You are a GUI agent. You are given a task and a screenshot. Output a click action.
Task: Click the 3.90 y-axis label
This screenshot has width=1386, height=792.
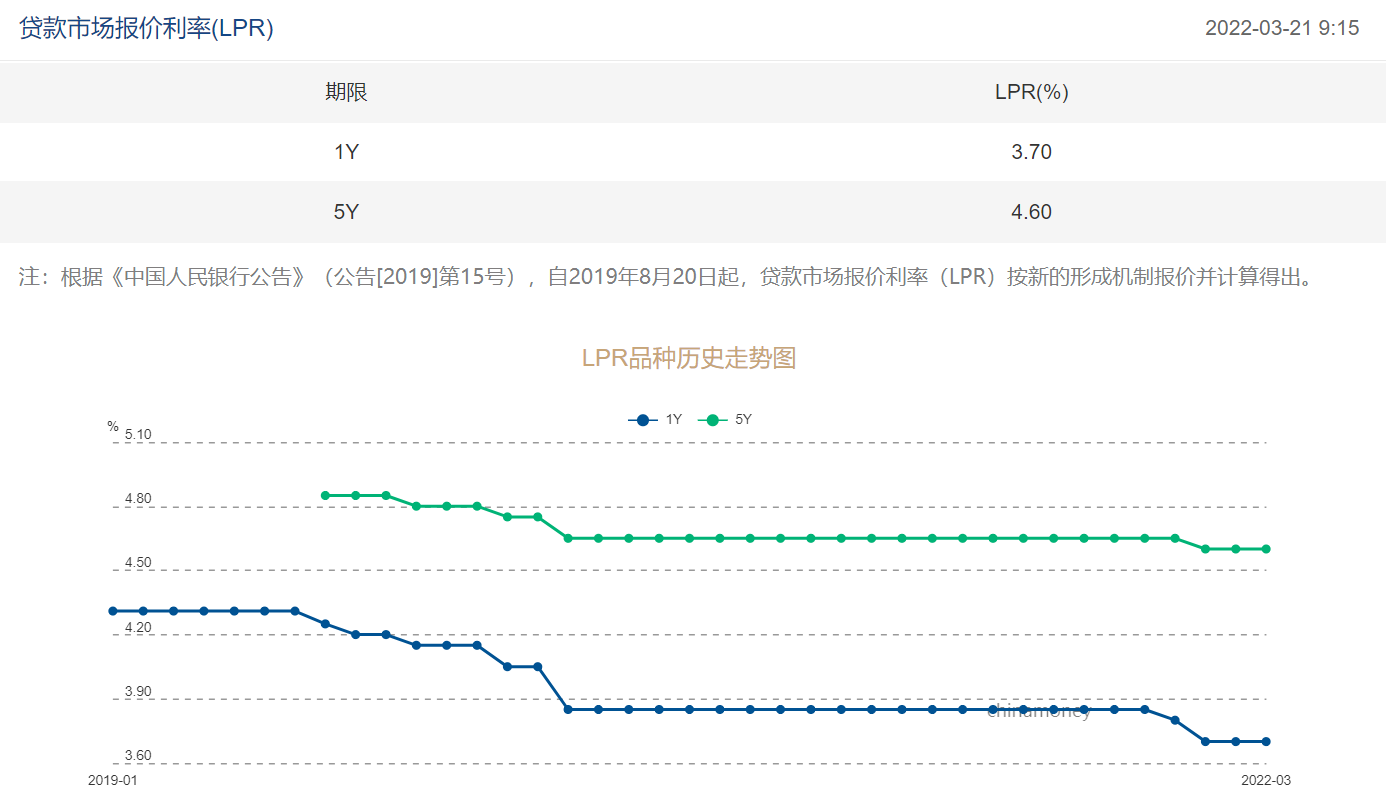pos(138,692)
